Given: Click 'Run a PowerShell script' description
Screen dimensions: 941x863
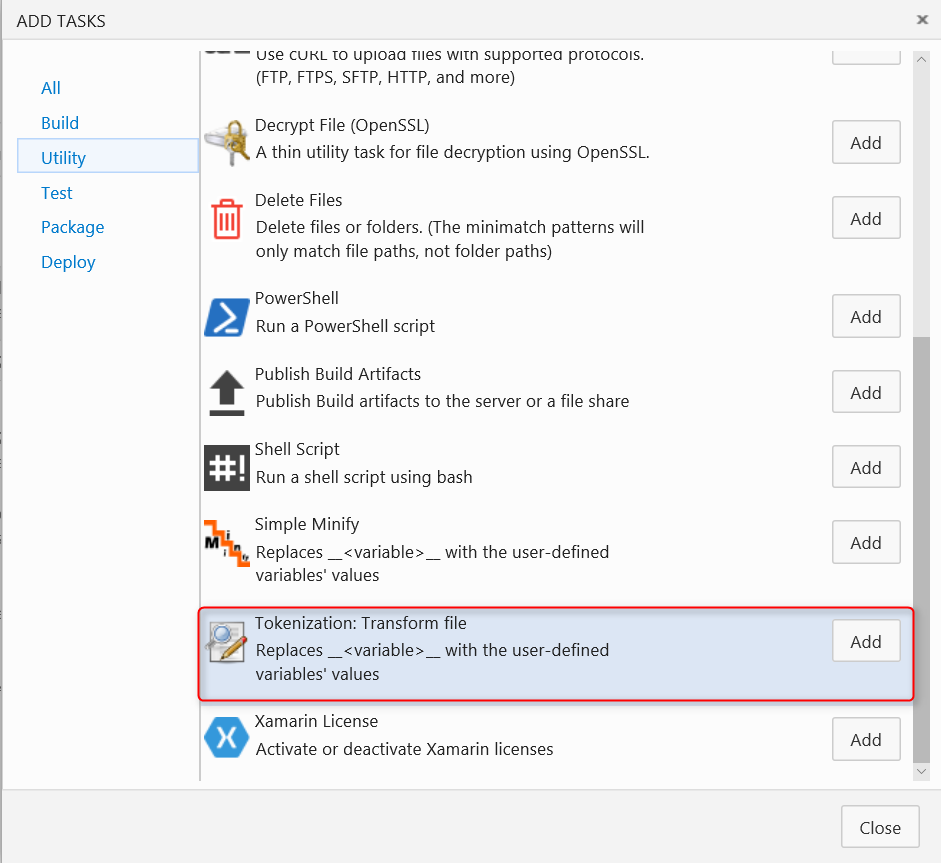Looking at the screenshot, I should click(x=345, y=326).
